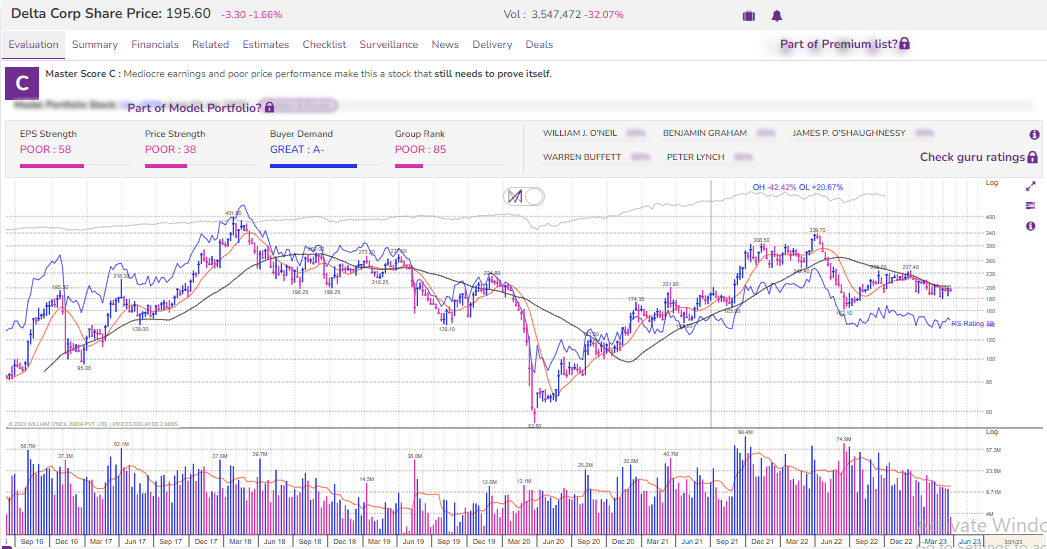Click the alert bell icon

point(777,15)
